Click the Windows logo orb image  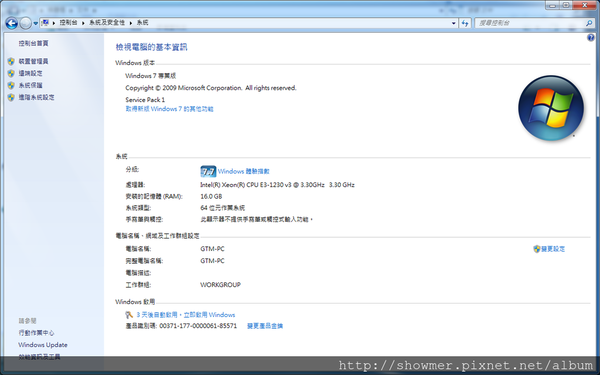(551, 108)
